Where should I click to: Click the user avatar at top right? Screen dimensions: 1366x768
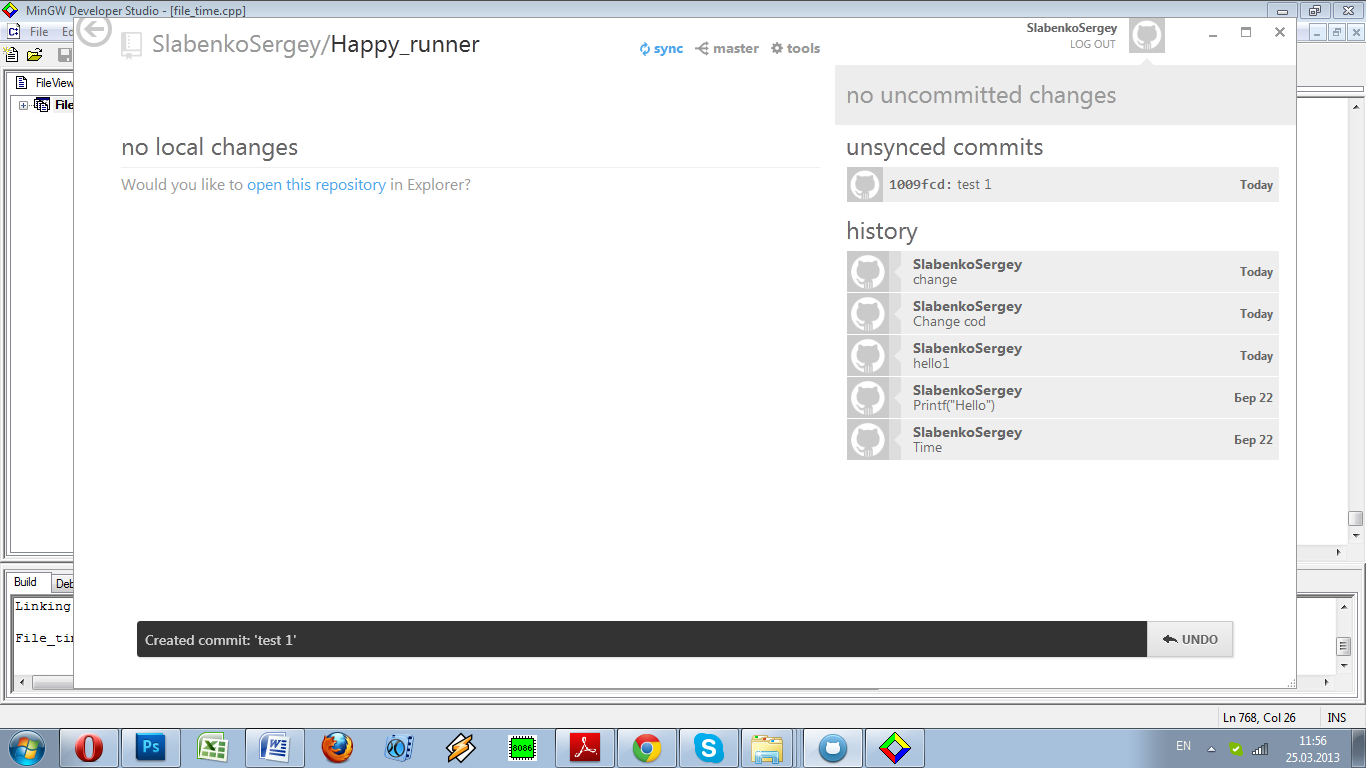(1147, 36)
